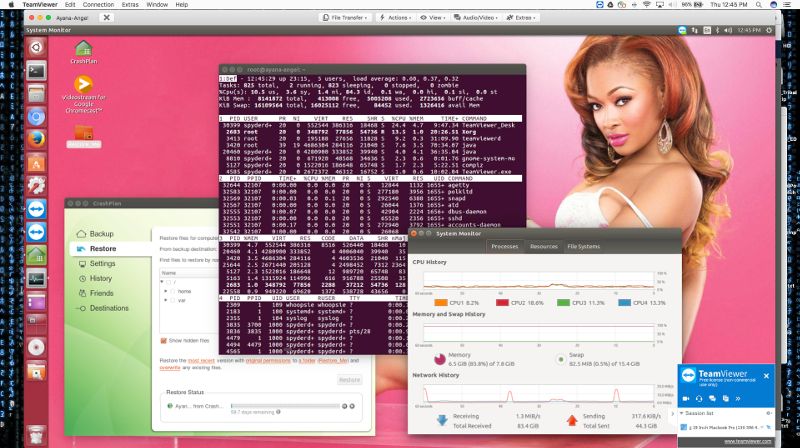Open the File Transfer dropdown
Screen dimensions: 800x448
pos(345,17)
